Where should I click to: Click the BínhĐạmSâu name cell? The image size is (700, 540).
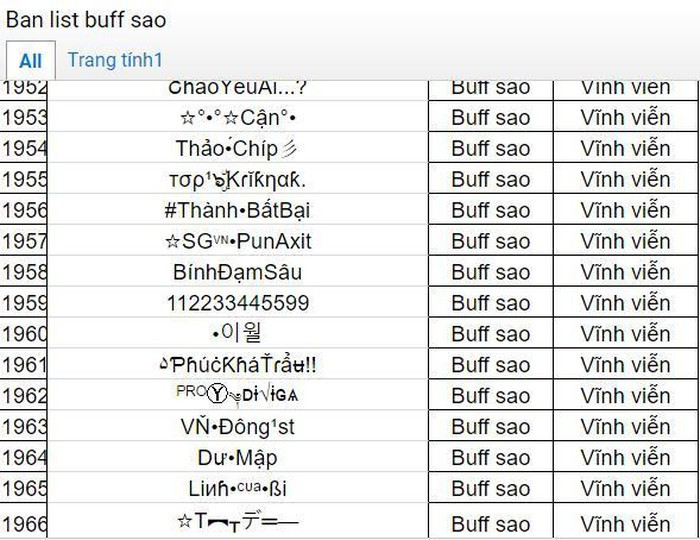click(x=237, y=272)
